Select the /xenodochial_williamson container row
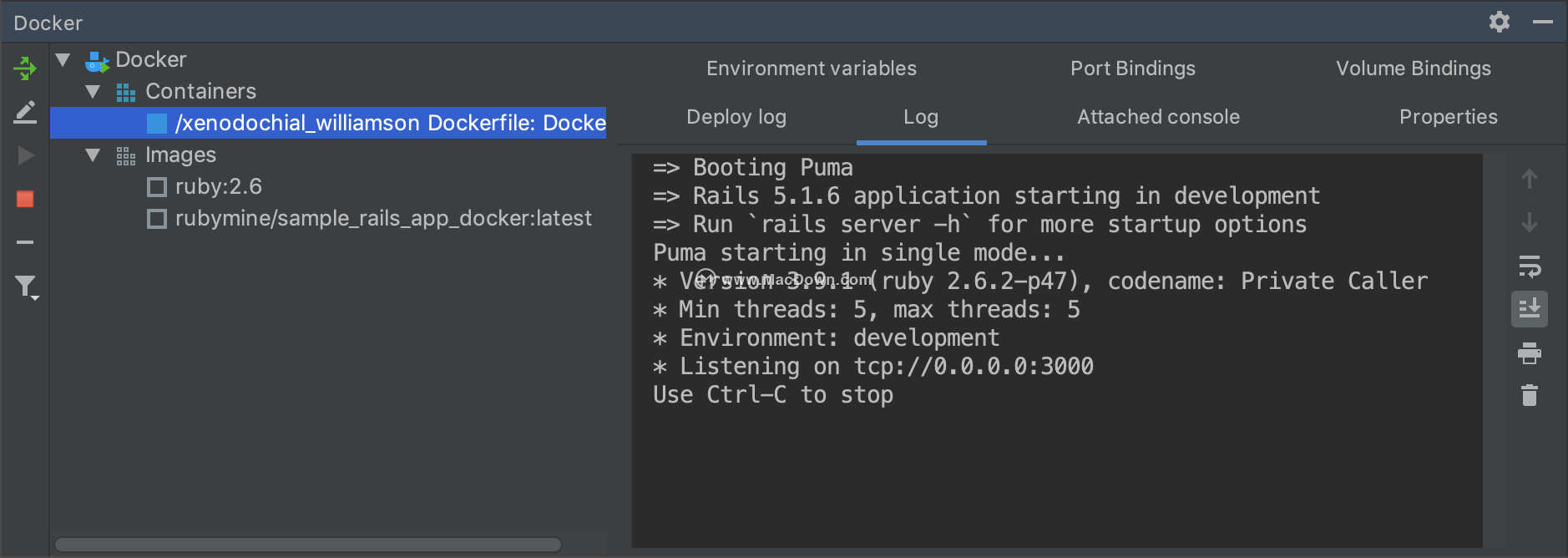 coord(328,123)
